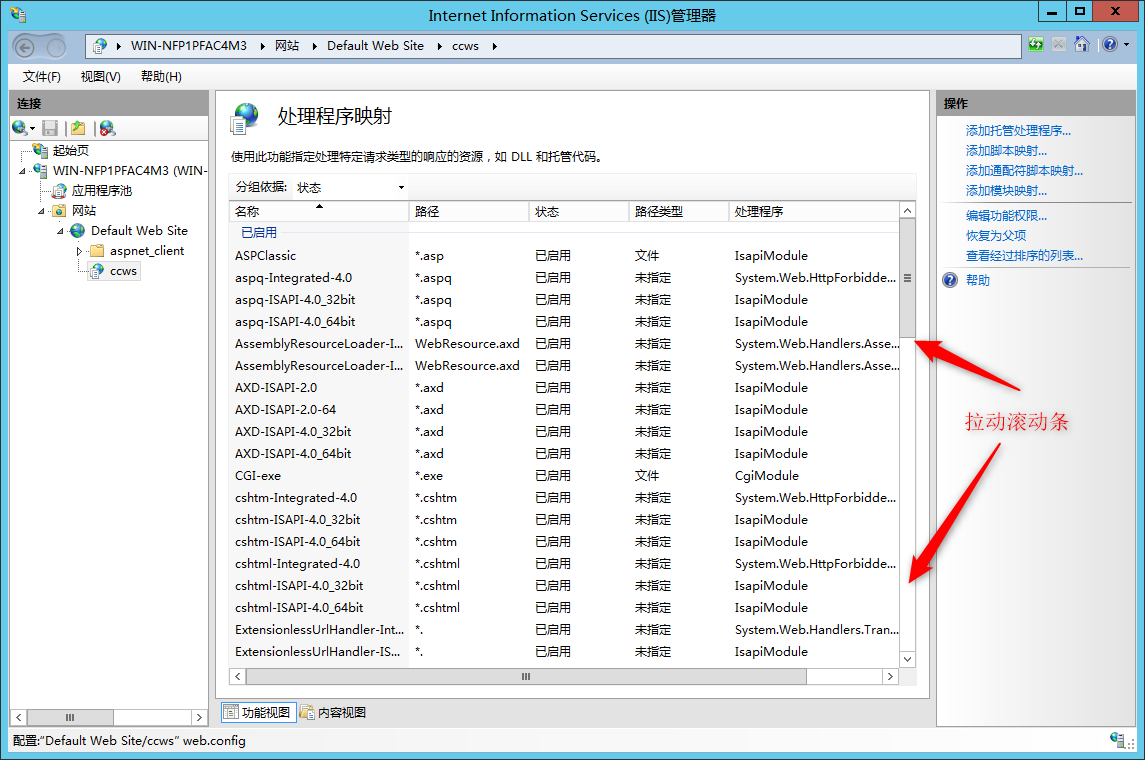Viewport: 1145px width, 760px height.
Task: Open help with the question mark icon in the address bar
Action: pos(1110,45)
